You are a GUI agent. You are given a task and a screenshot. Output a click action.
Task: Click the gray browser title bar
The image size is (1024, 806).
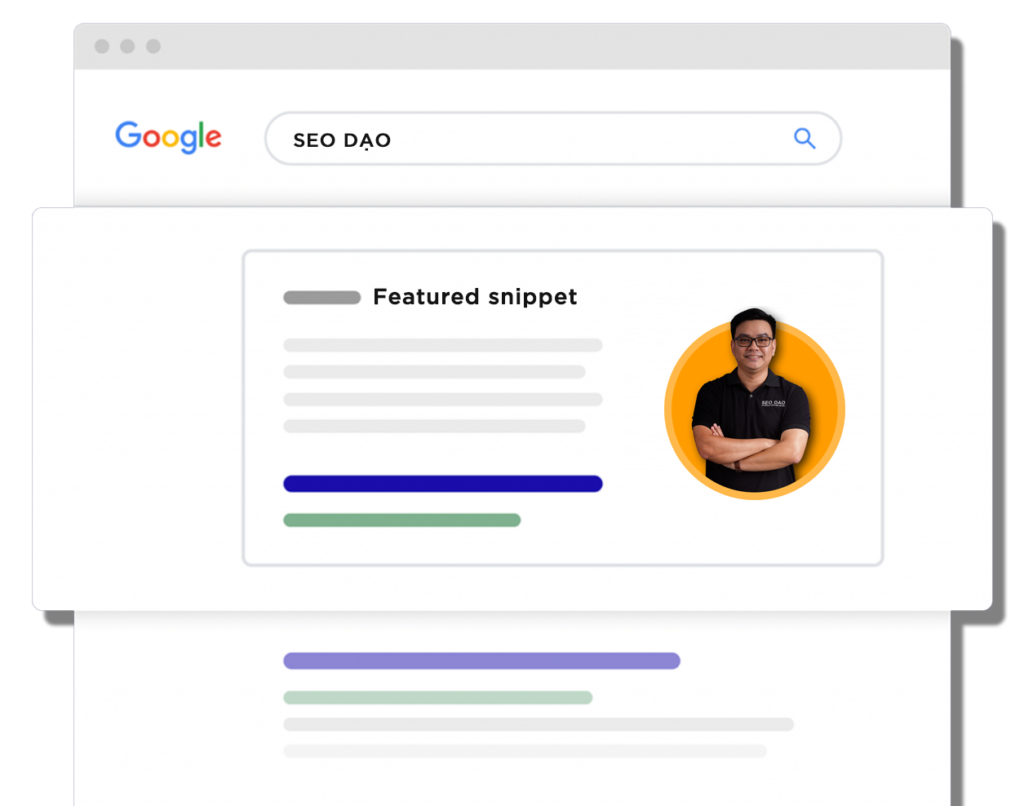[512, 46]
